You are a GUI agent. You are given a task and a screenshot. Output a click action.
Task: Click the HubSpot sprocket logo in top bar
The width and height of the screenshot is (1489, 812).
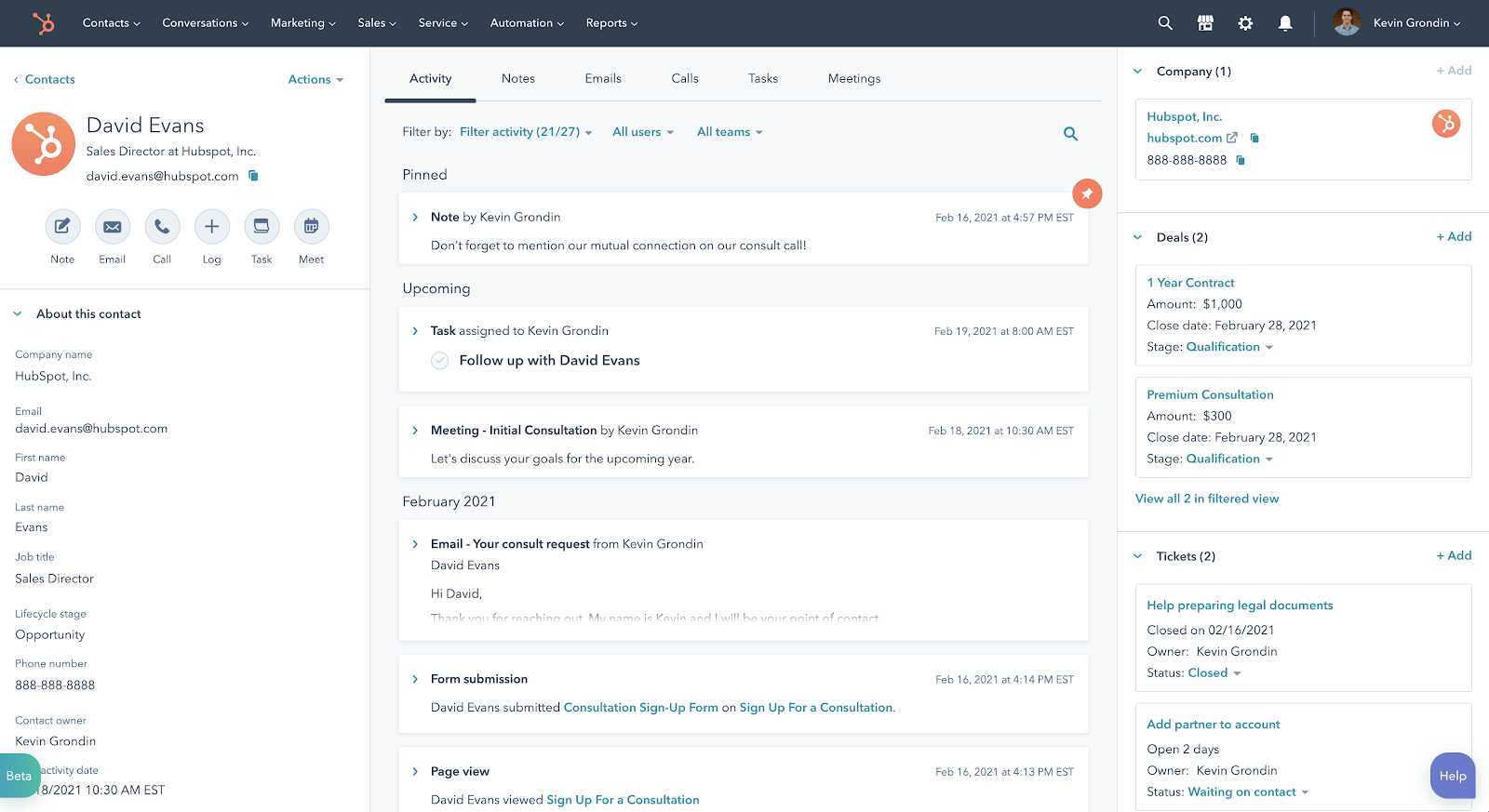coord(43,23)
